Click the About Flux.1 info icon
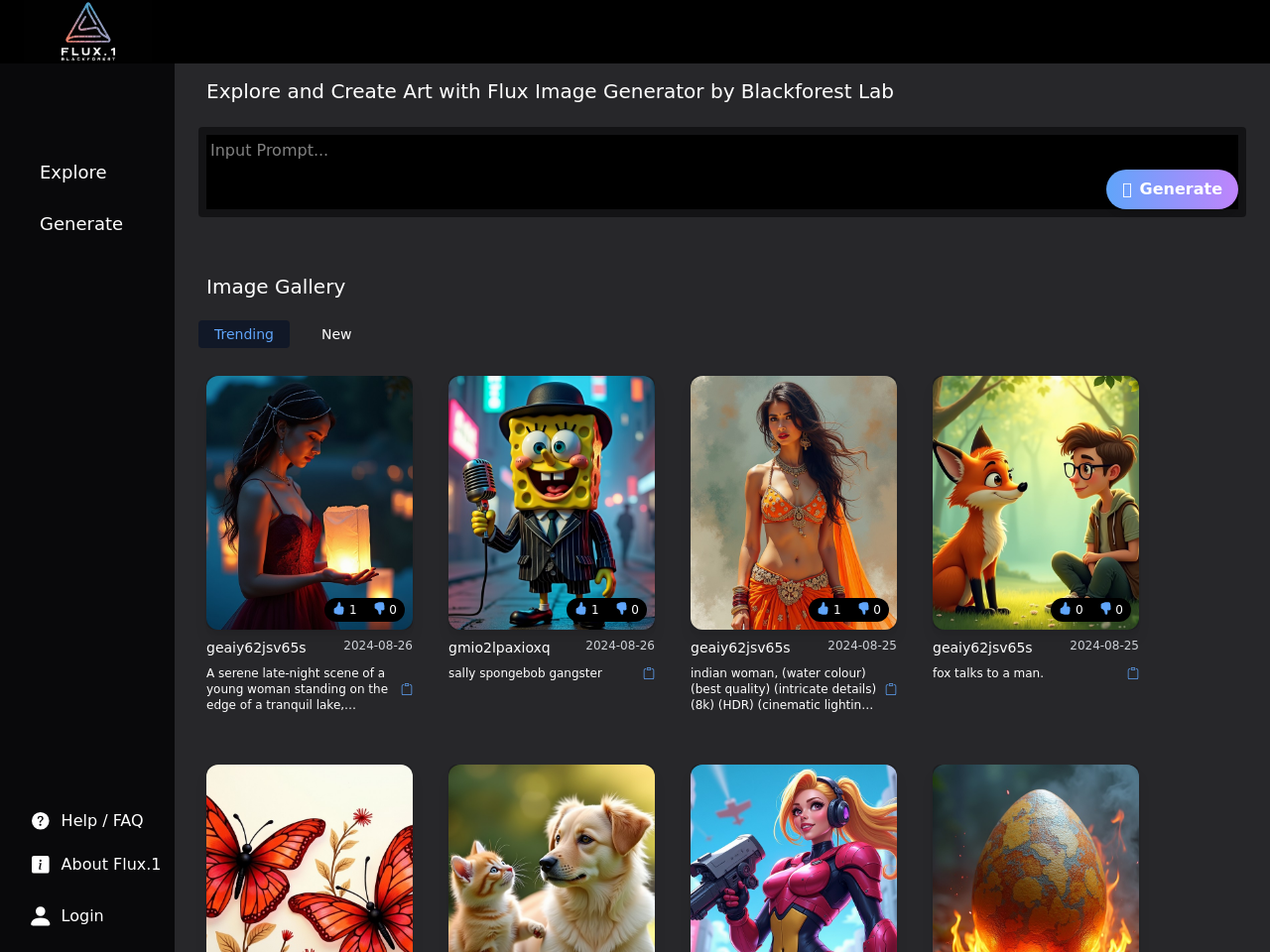Image resolution: width=1270 pixels, height=952 pixels. pos(41,864)
